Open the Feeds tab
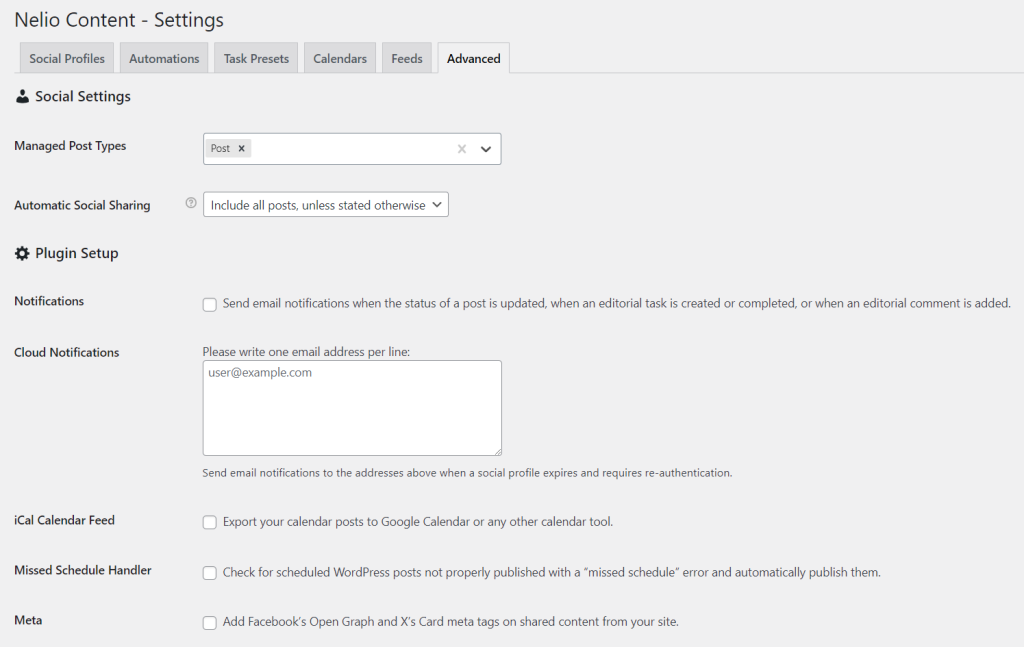This screenshot has height=647, width=1024. [406, 58]
